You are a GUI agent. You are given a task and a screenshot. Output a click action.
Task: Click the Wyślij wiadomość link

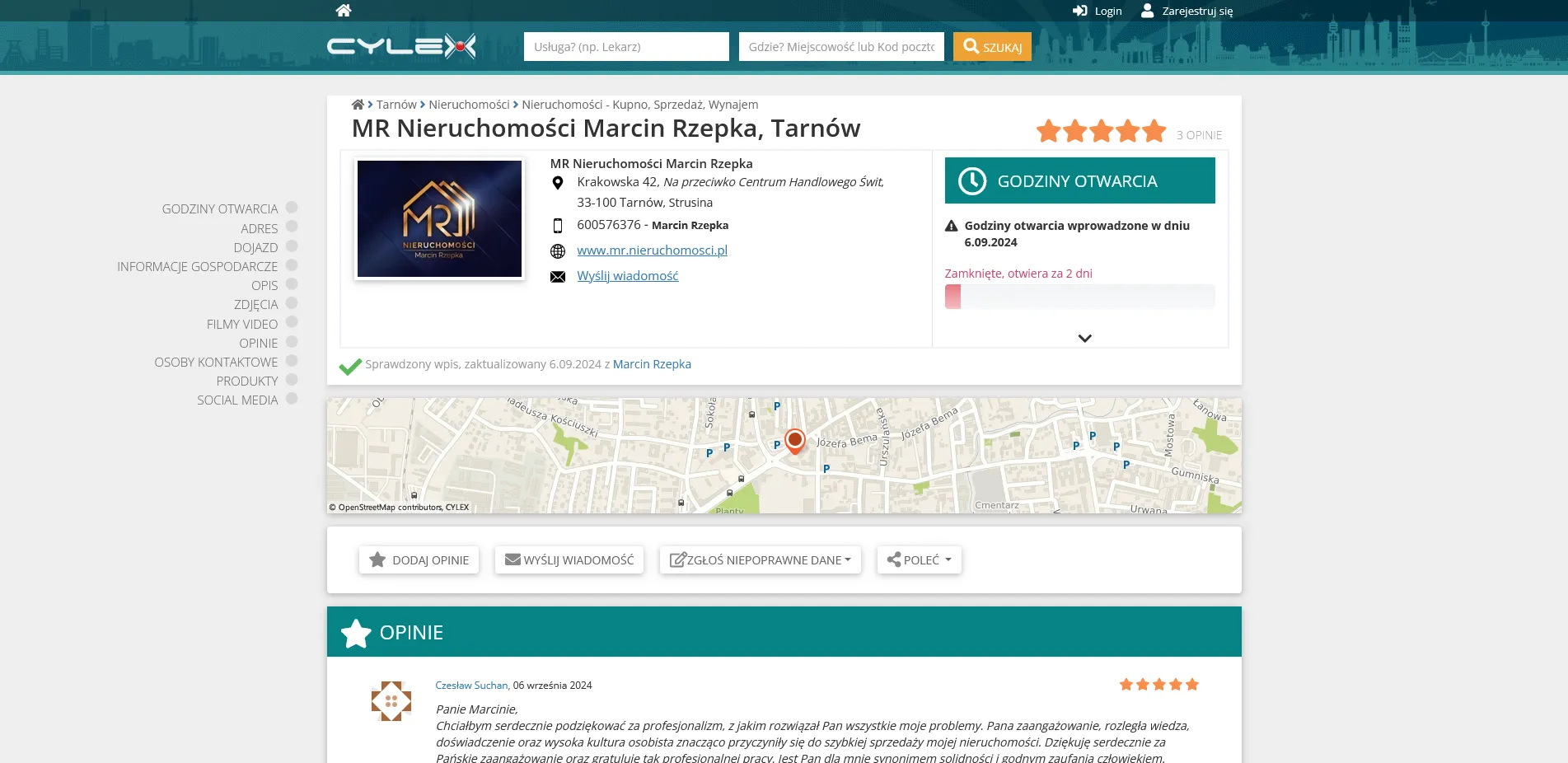(628, 276)
